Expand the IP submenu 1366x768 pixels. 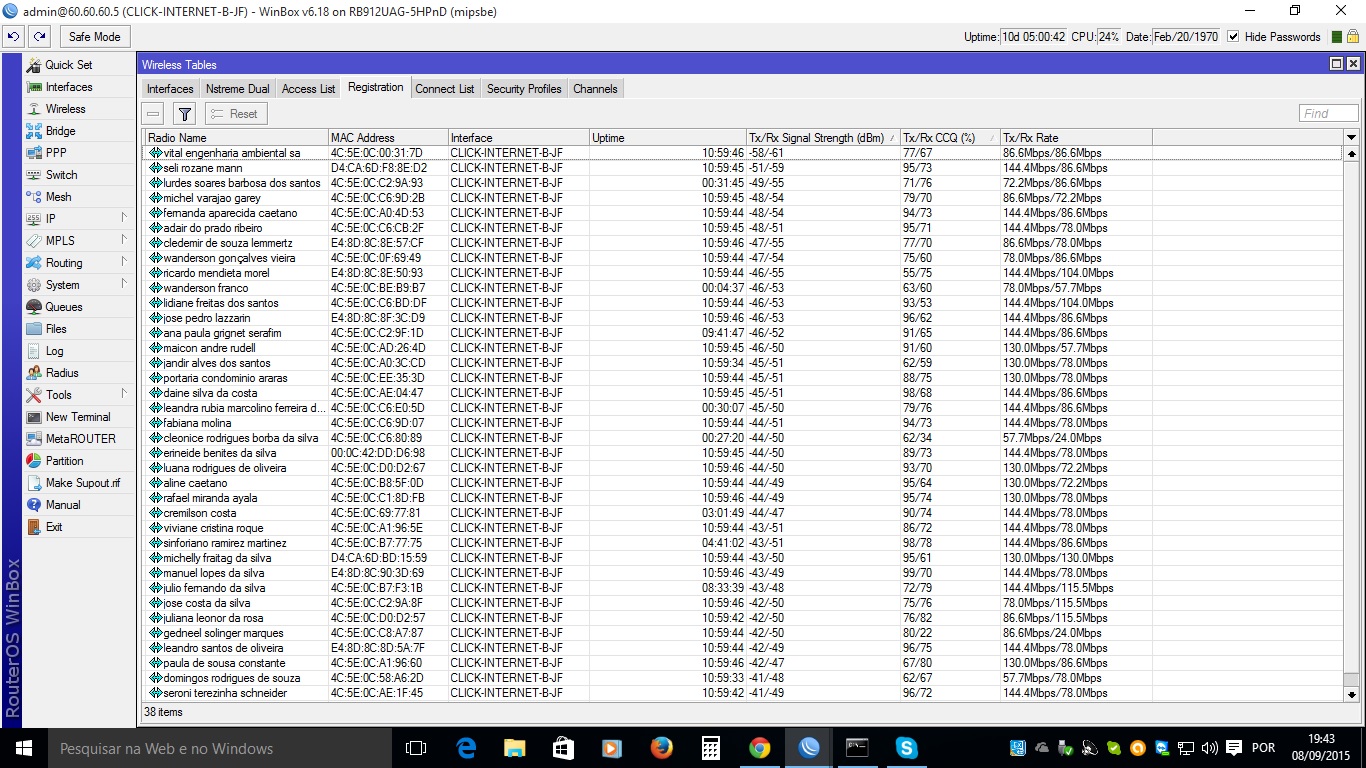[x=78, y=219]
